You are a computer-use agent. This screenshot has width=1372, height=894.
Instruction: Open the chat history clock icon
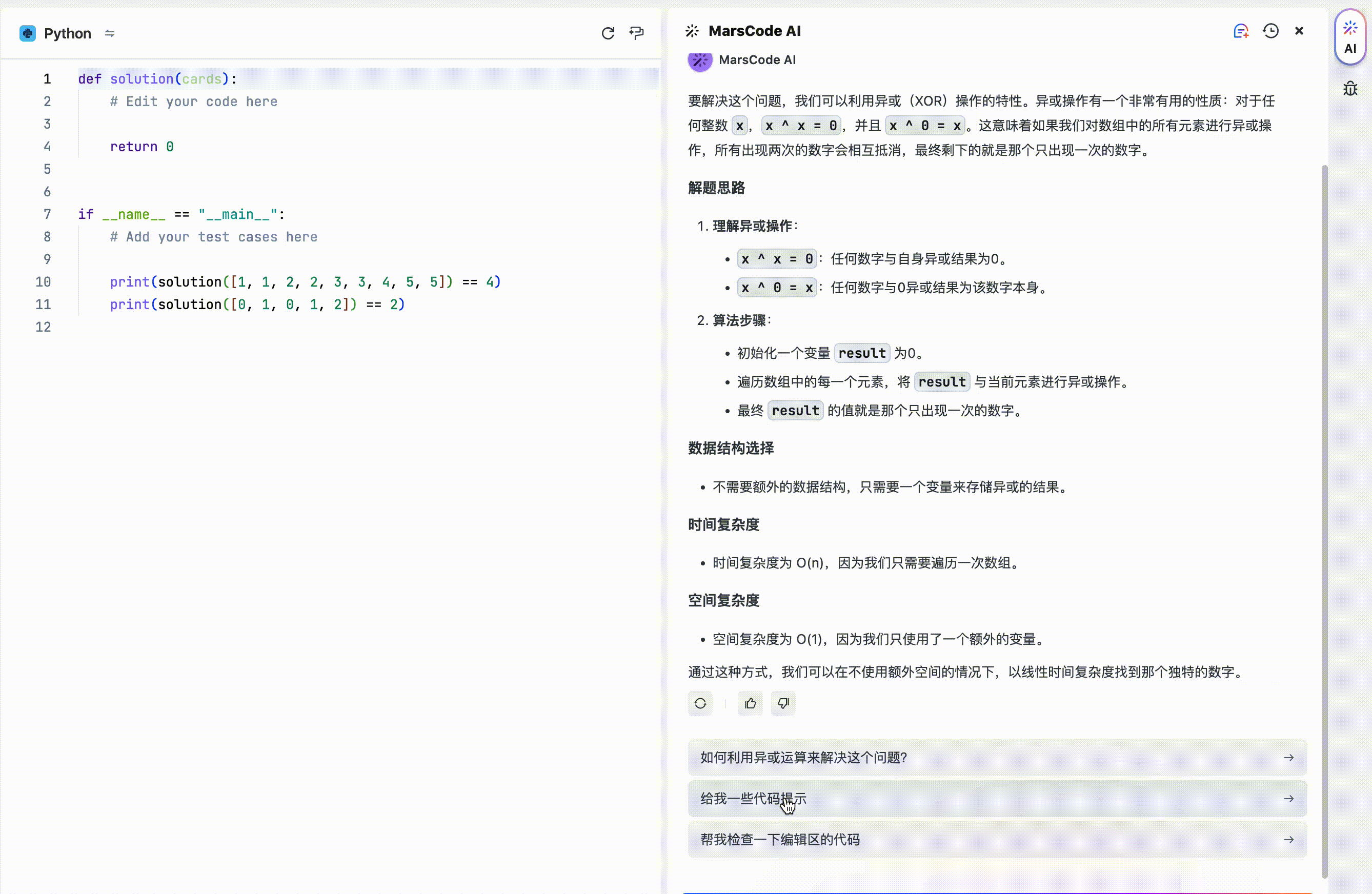click(x=1270, y=31)
